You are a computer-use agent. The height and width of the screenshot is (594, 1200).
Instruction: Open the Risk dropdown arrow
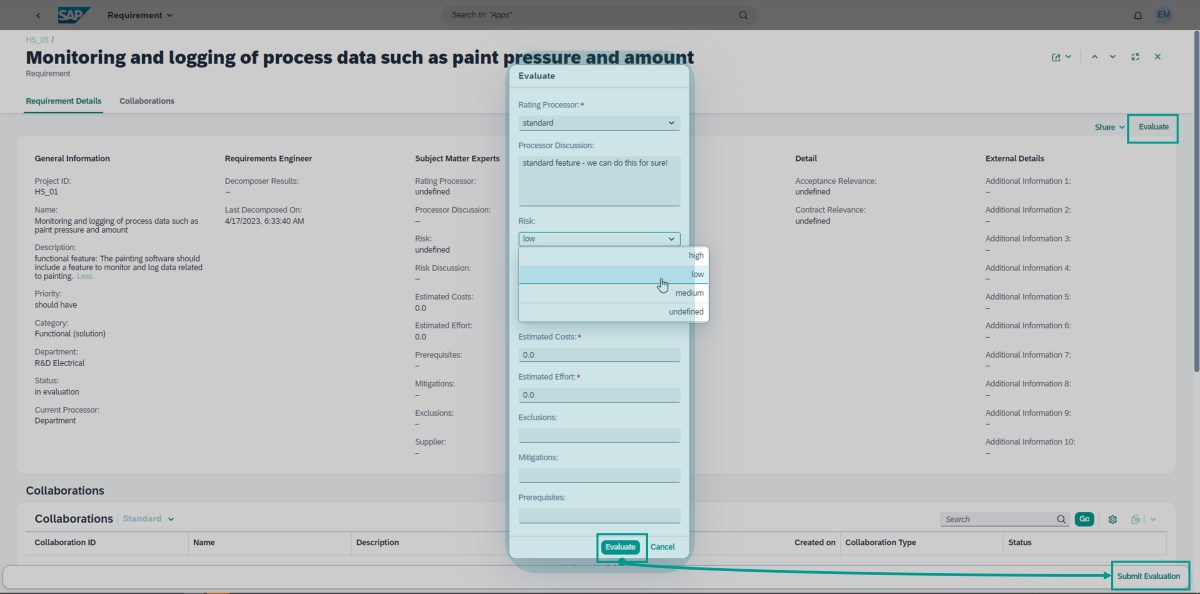coord(671,239)
